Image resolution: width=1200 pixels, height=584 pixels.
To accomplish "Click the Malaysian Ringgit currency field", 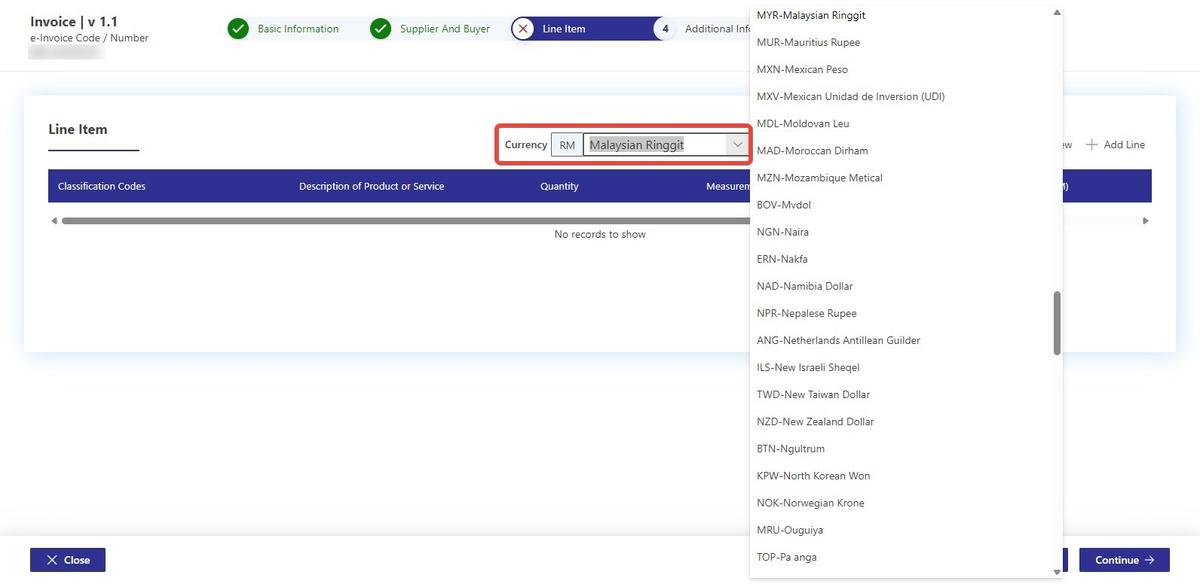I will [x=655, y=145].
